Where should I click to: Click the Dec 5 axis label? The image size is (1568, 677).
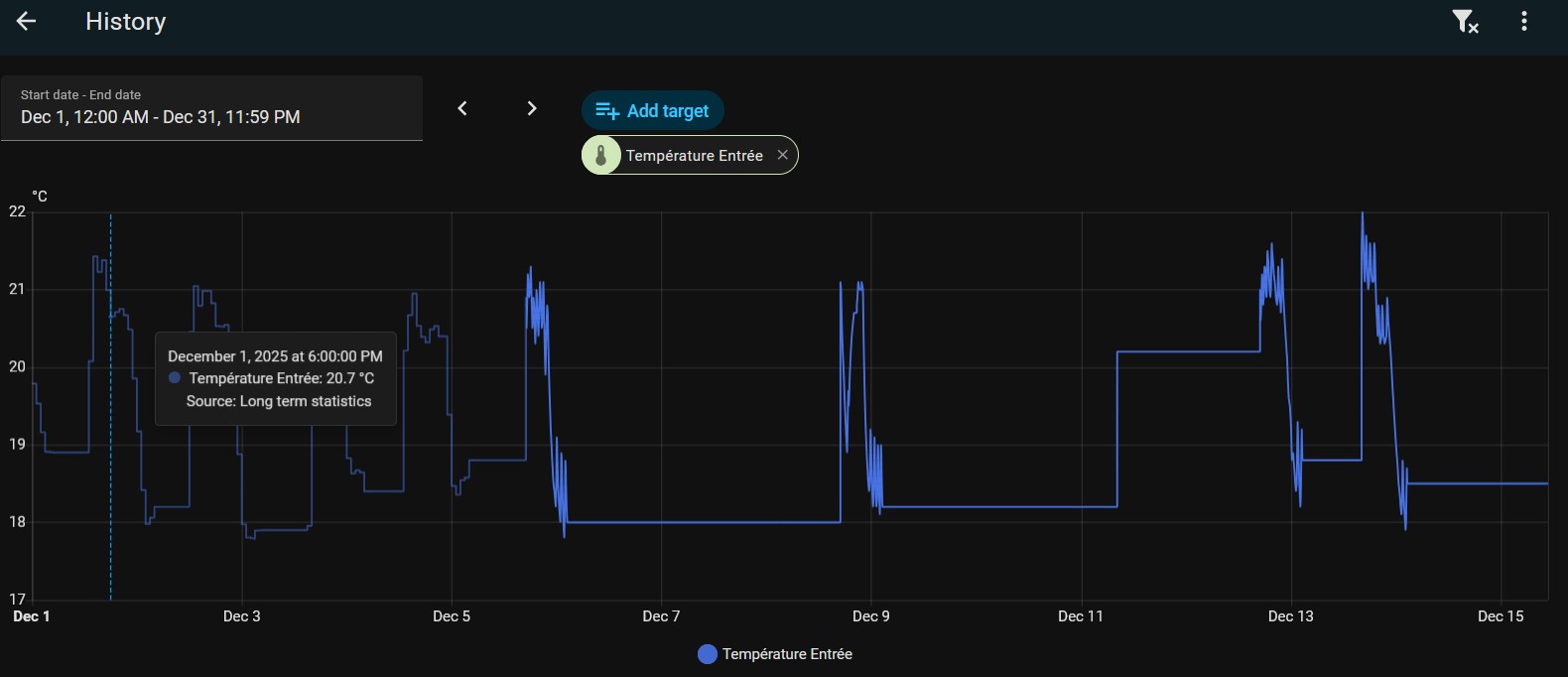tap(452, 616)
